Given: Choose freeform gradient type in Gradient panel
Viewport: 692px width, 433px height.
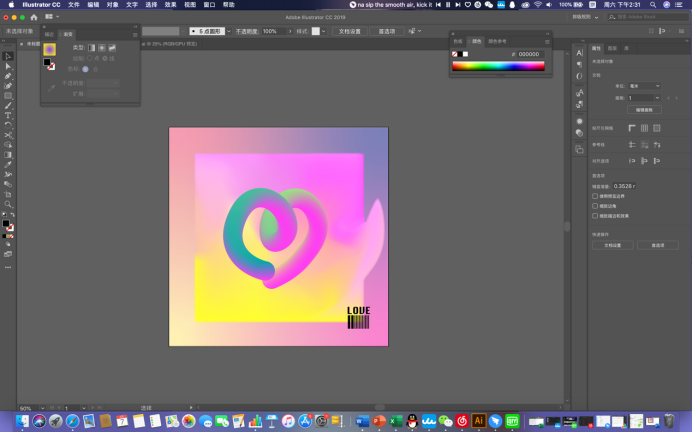Looking at the screenshot, I should (x=112, y=48).
